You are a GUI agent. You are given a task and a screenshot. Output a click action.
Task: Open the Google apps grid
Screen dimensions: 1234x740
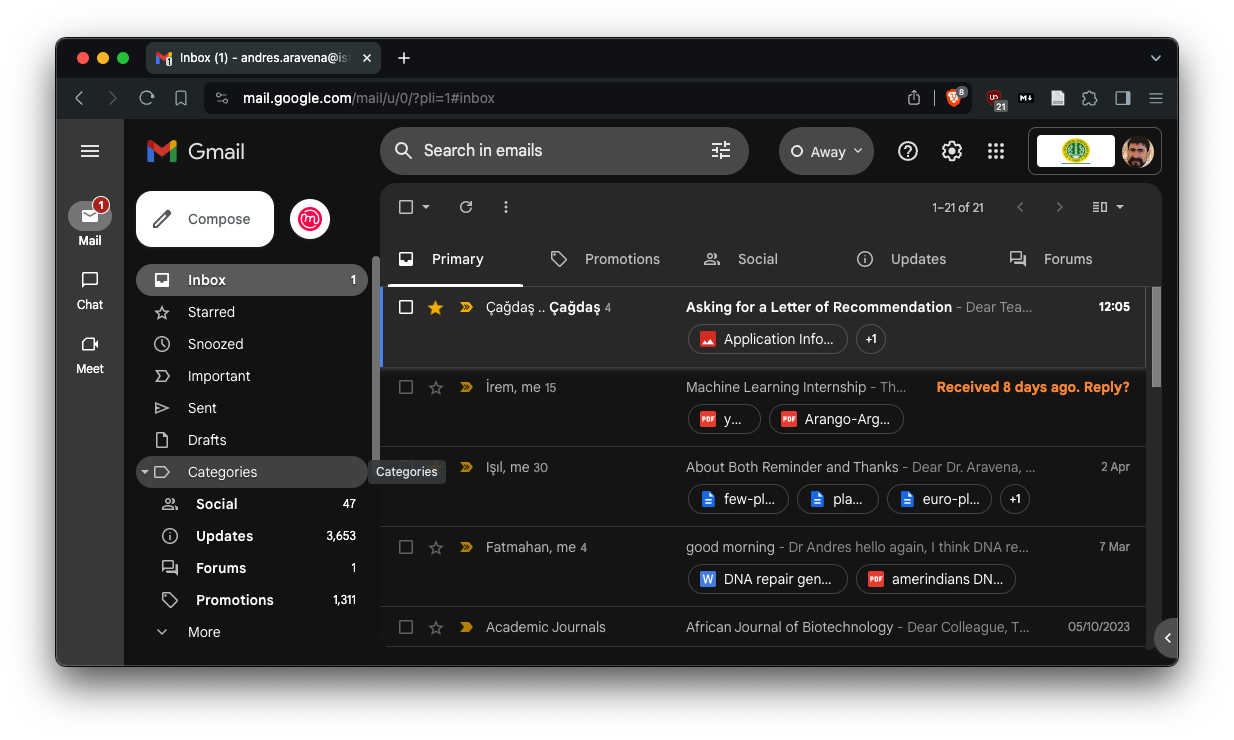[x=995, y=151]
